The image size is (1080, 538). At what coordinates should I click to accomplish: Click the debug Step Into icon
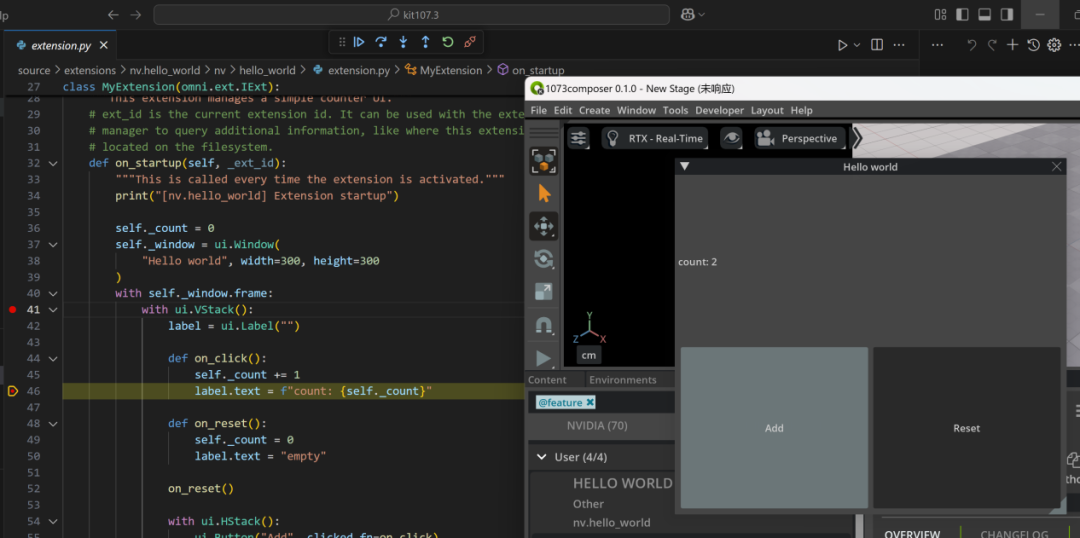[403, 42]
